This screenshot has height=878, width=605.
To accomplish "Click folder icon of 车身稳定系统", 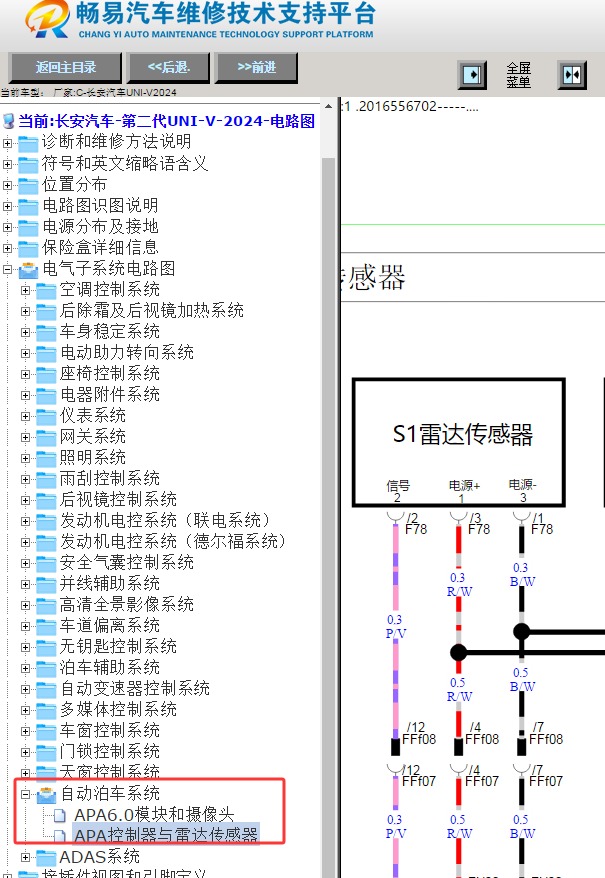I will 46,332.
